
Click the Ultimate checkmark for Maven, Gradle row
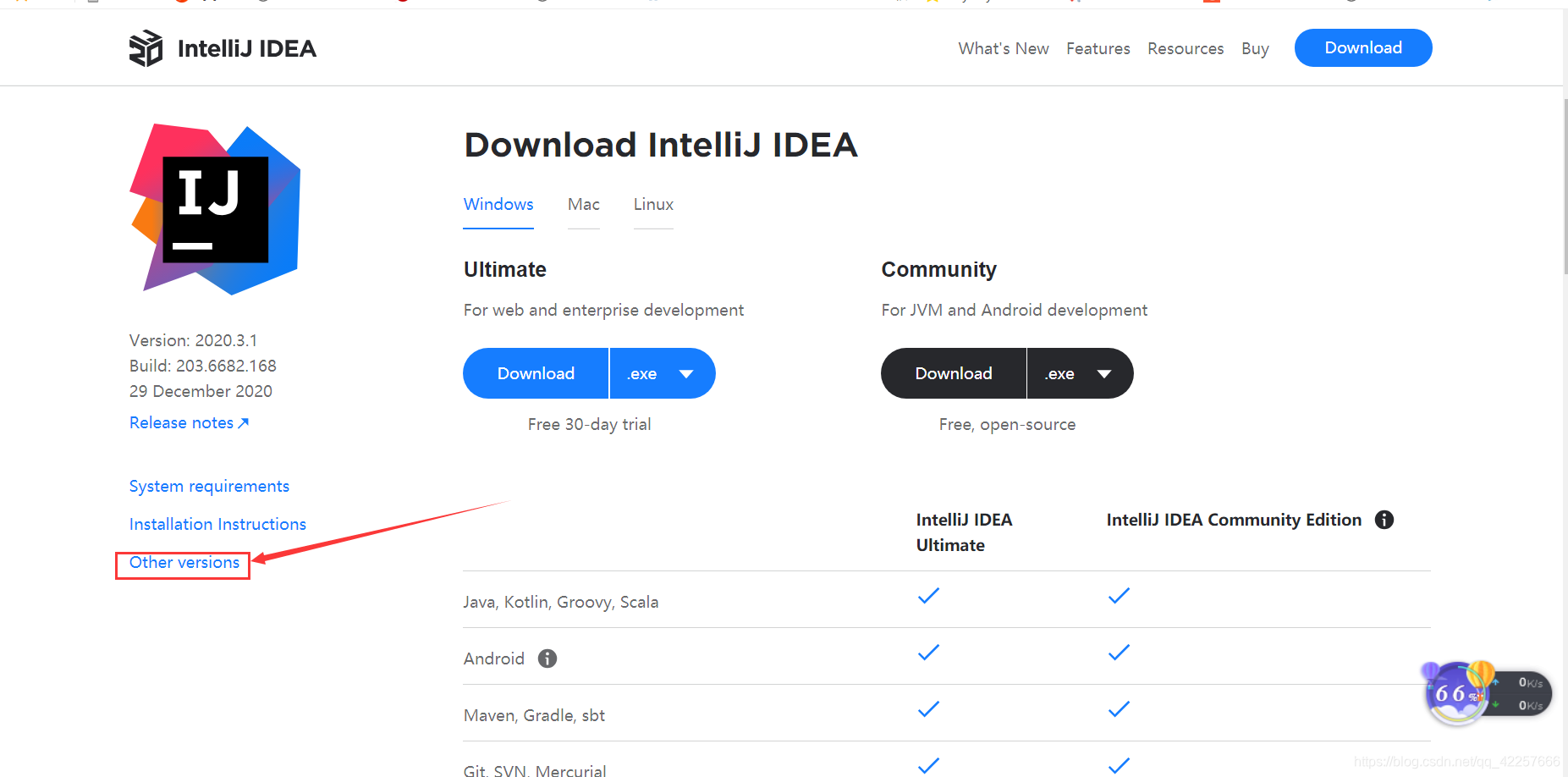(x=928, y=709)
